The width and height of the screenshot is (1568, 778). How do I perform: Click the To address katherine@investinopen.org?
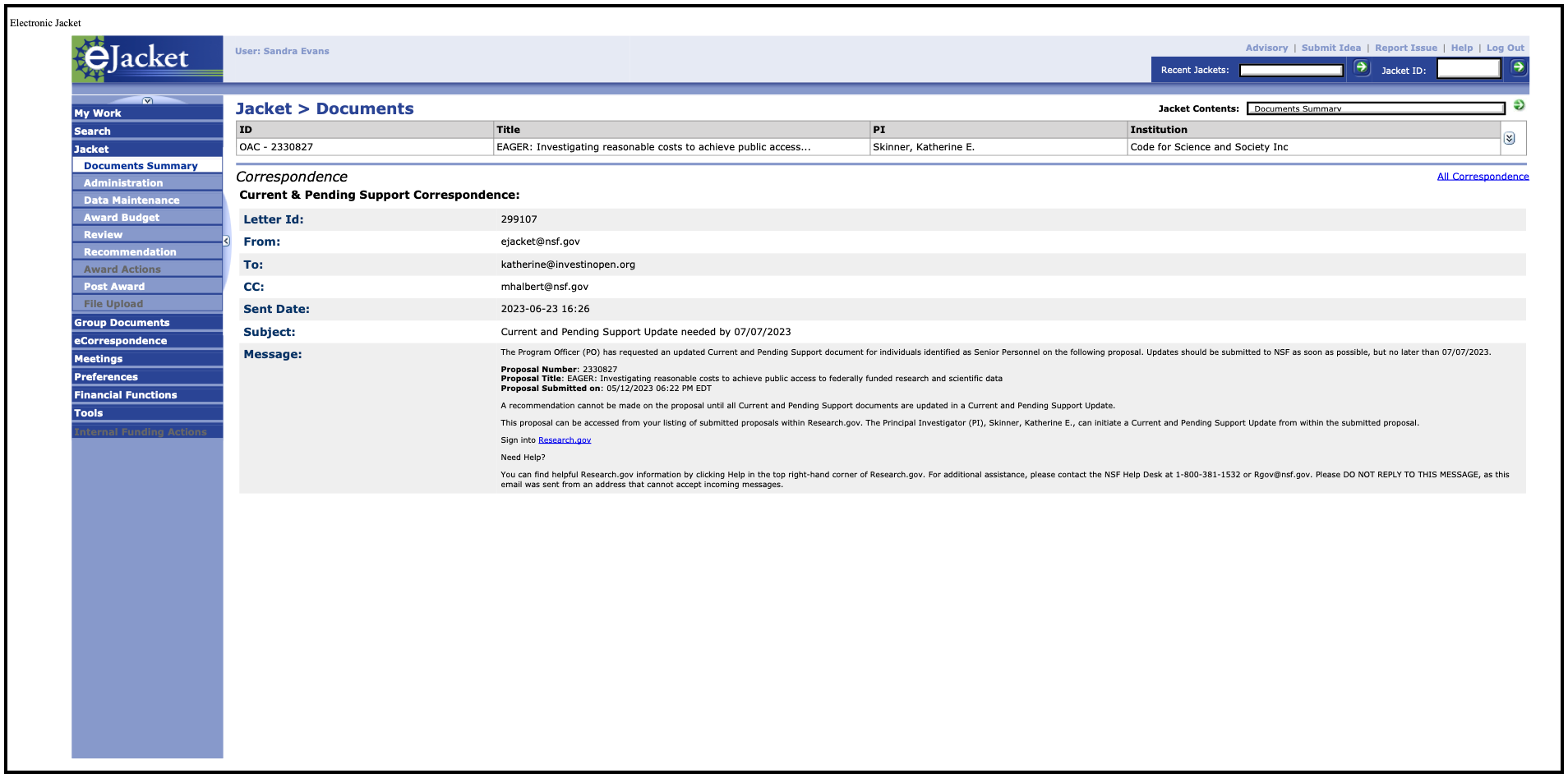[568, 265]
